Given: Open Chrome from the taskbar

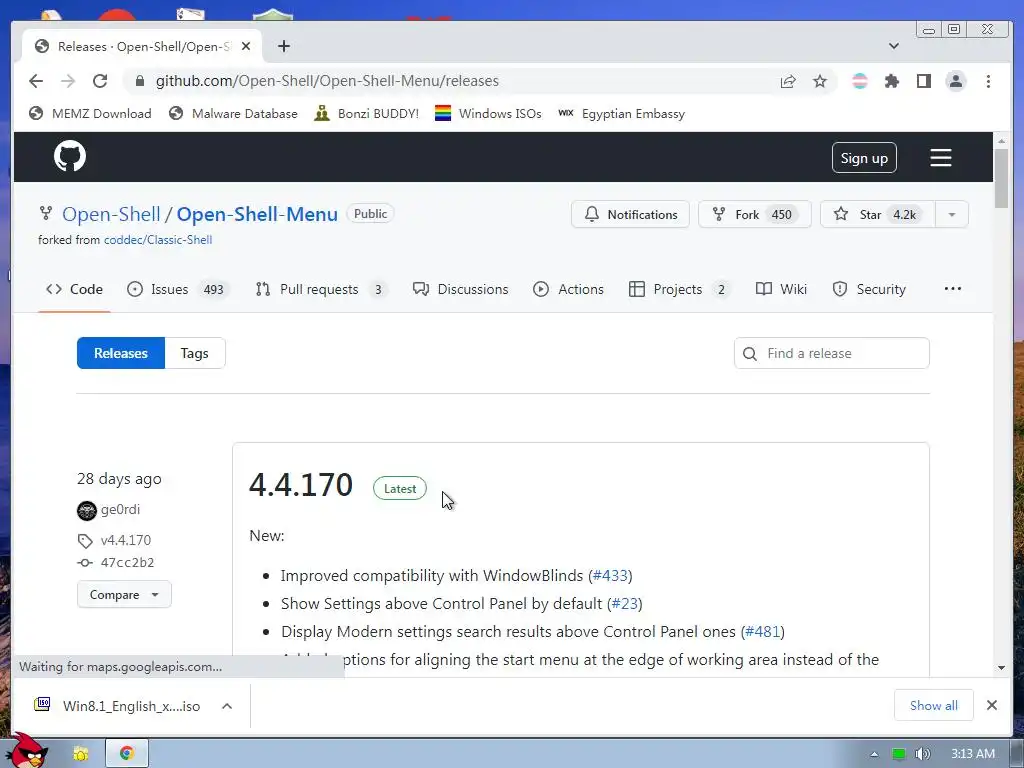Looking at the screenshot, I should click(127, 754).
